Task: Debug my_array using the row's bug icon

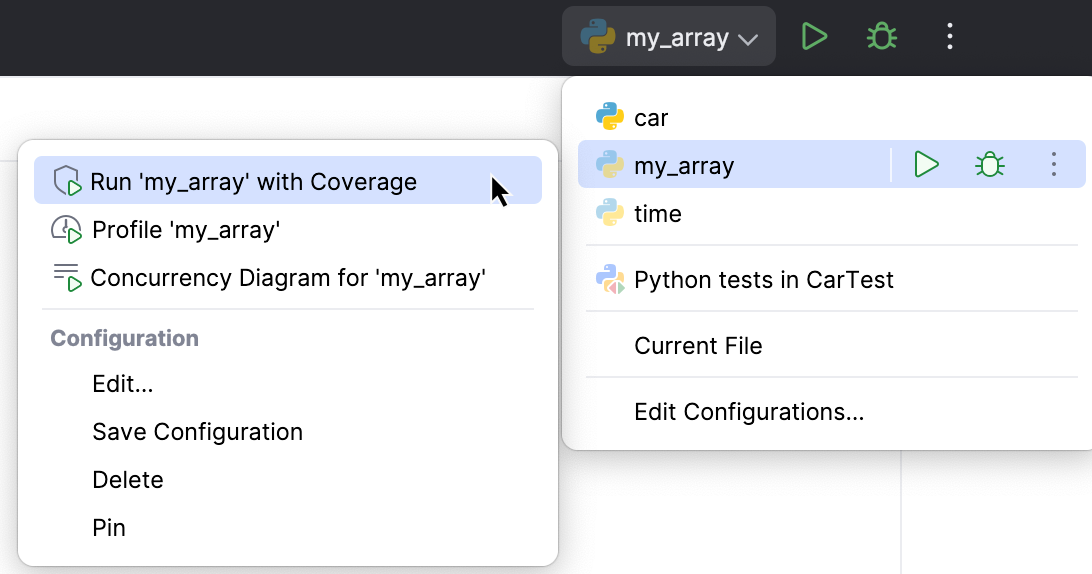Action: point(990,165)
